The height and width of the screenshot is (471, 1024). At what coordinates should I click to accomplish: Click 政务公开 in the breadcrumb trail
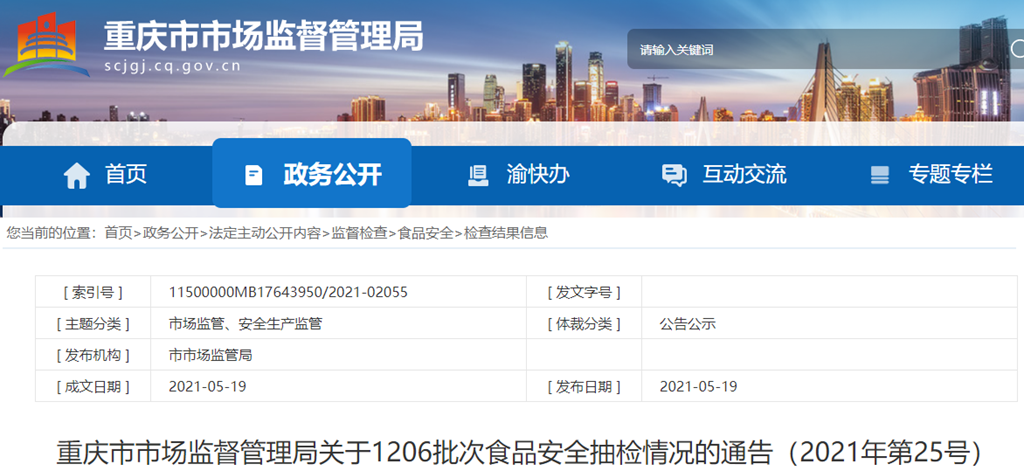[x=170, y=233]
